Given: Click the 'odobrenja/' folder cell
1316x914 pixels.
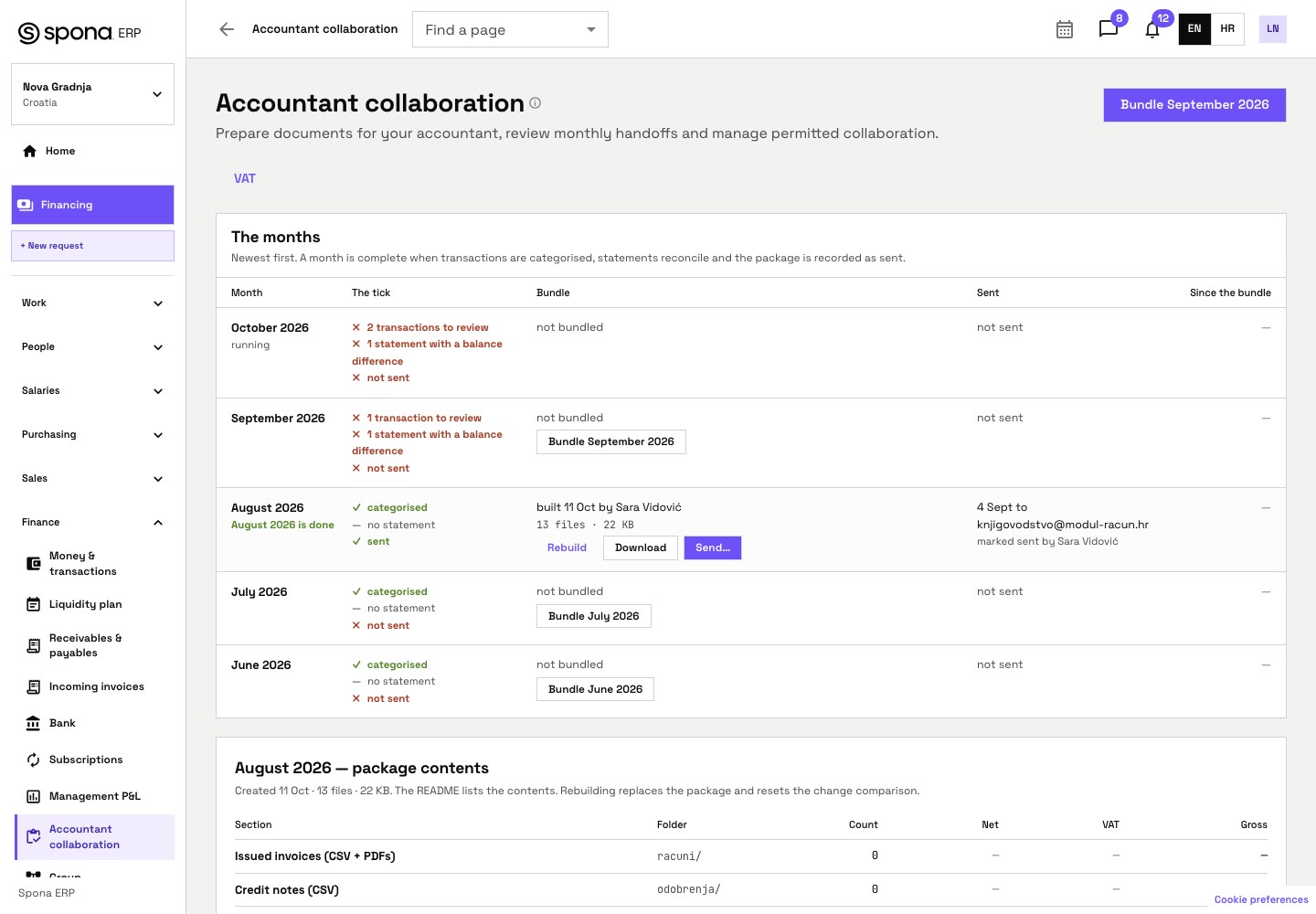Looking at the screenshot, I should point(688,889).
